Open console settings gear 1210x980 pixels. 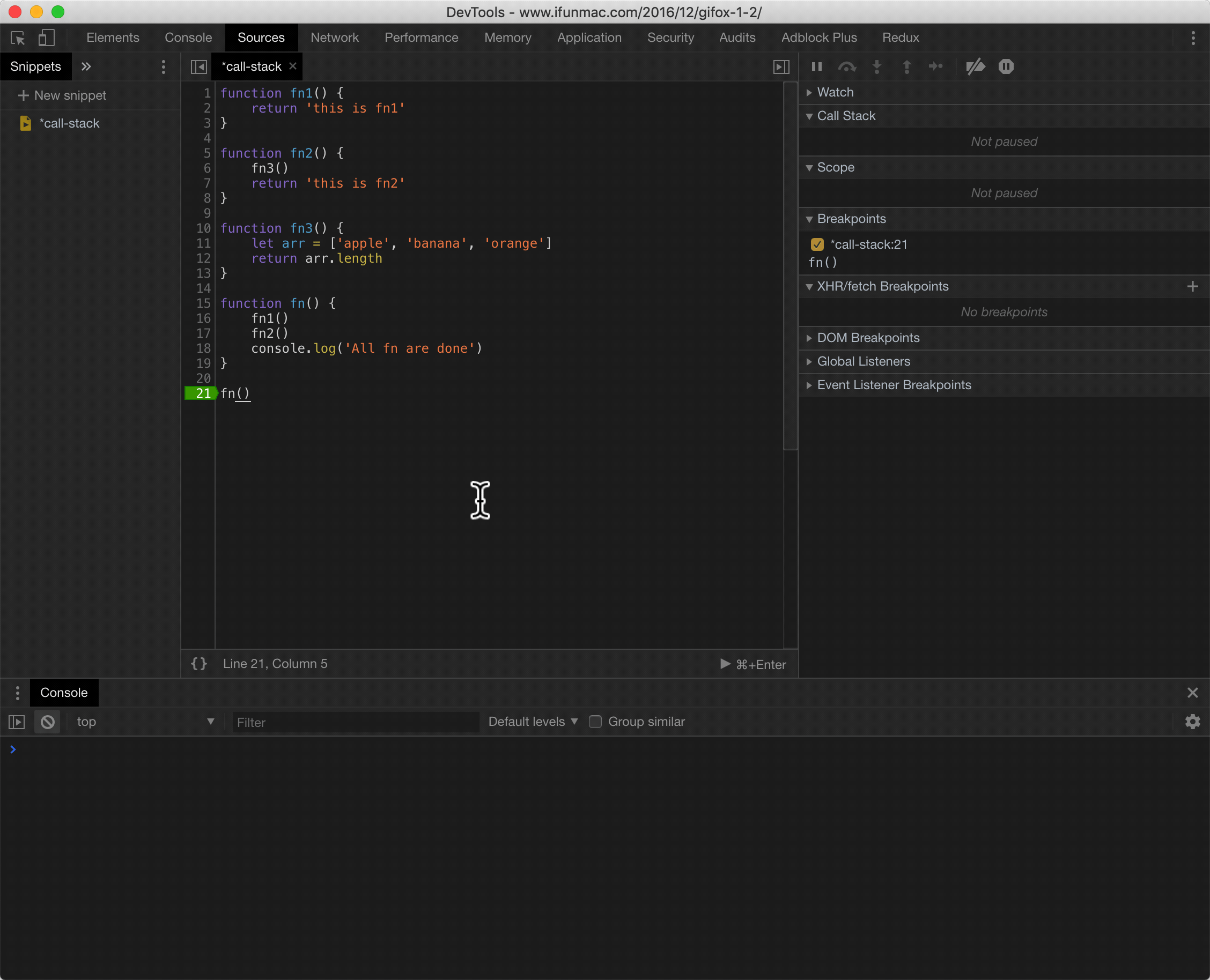1192,722
